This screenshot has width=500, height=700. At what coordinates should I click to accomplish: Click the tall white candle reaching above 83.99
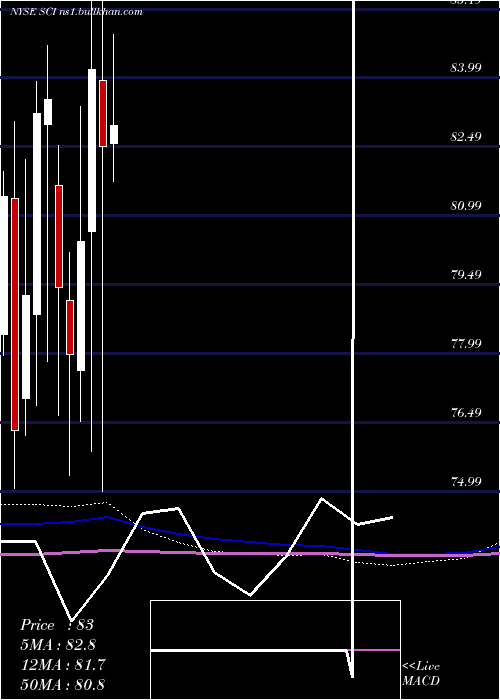tap(92, 150)
